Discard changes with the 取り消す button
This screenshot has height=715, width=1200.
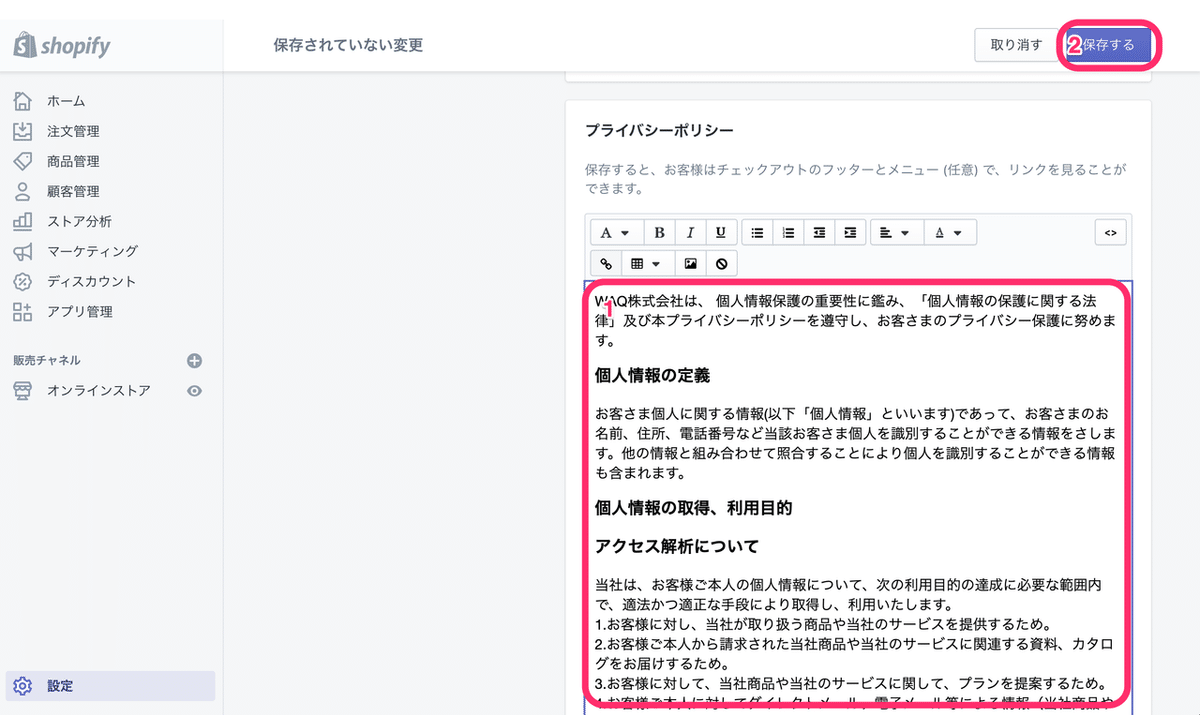pos(1016,45)
